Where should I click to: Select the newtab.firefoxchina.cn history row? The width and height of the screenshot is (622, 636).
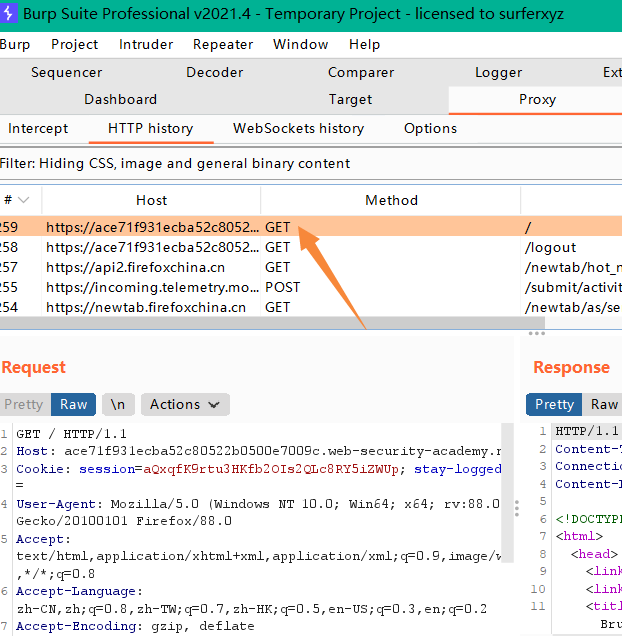tap(311, 307)
